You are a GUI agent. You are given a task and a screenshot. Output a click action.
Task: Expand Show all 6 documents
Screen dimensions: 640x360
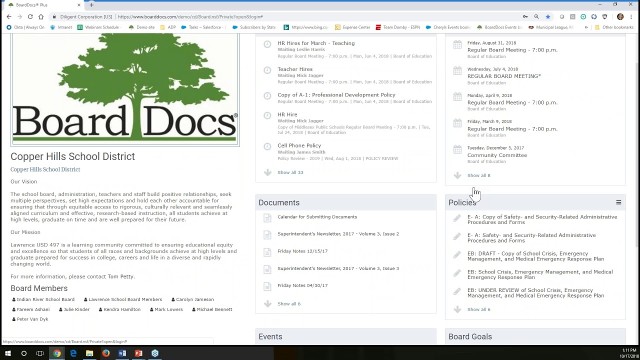click(x=289, y=304)
